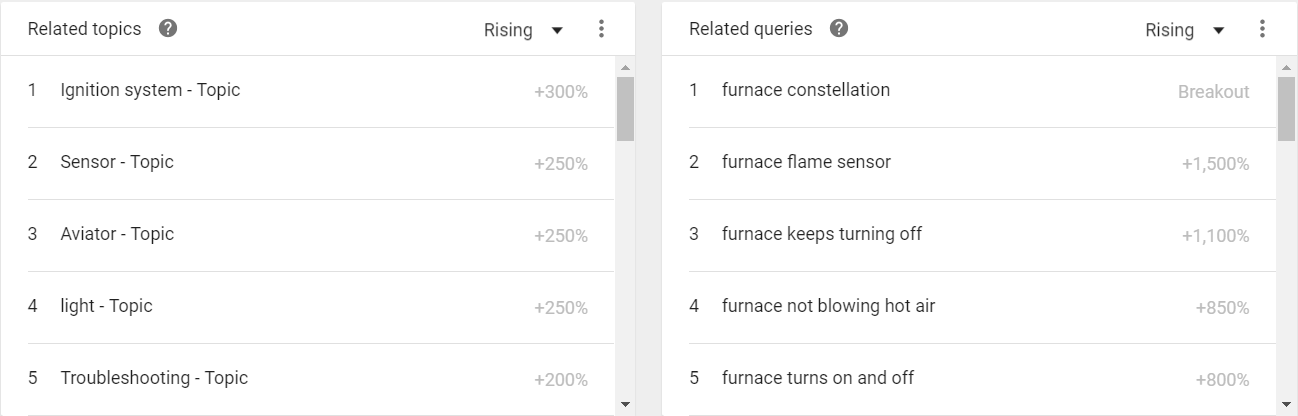Open furnace turns on and off query

817,378
